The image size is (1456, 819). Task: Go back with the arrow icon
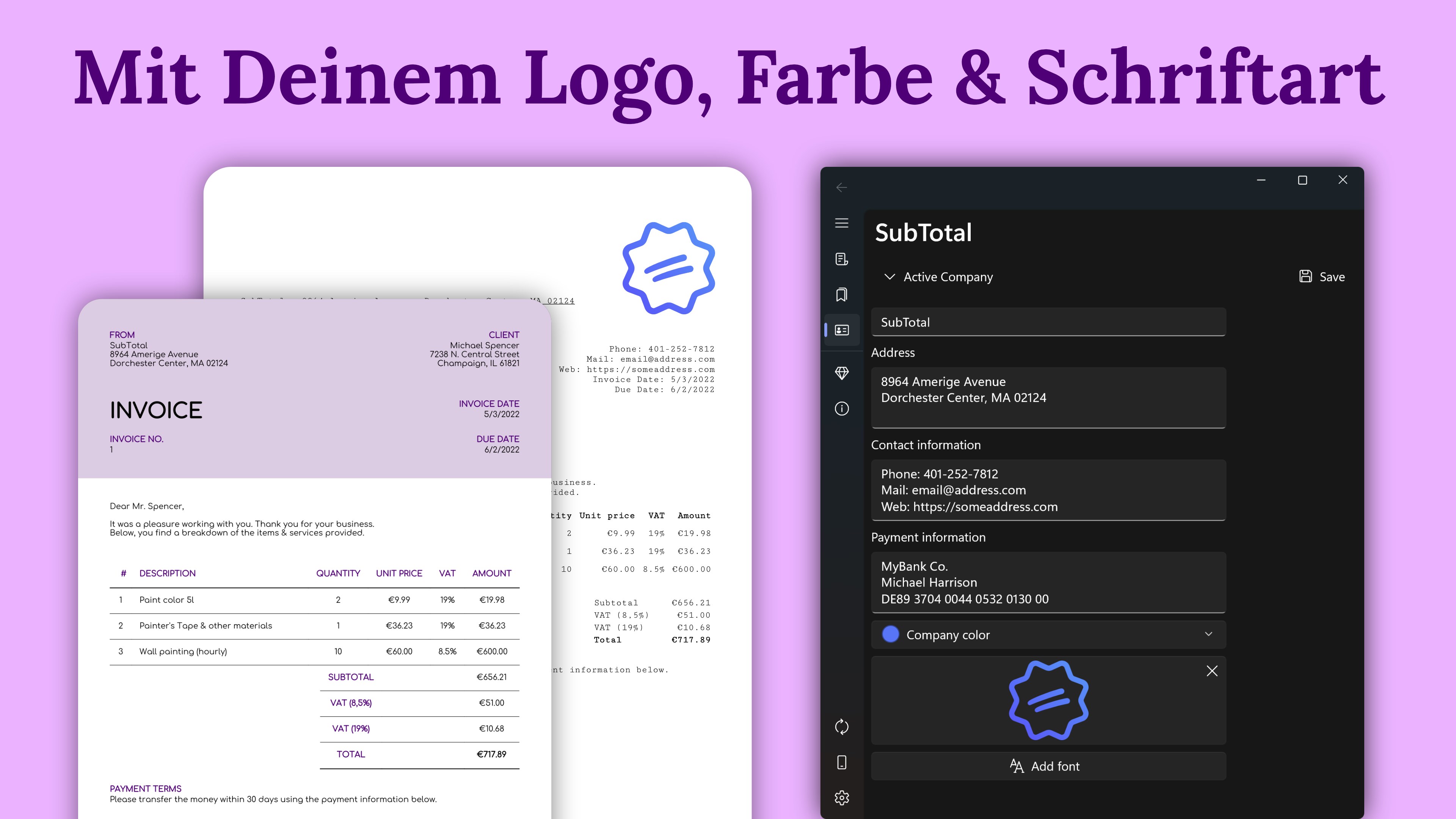coord(842,188)
